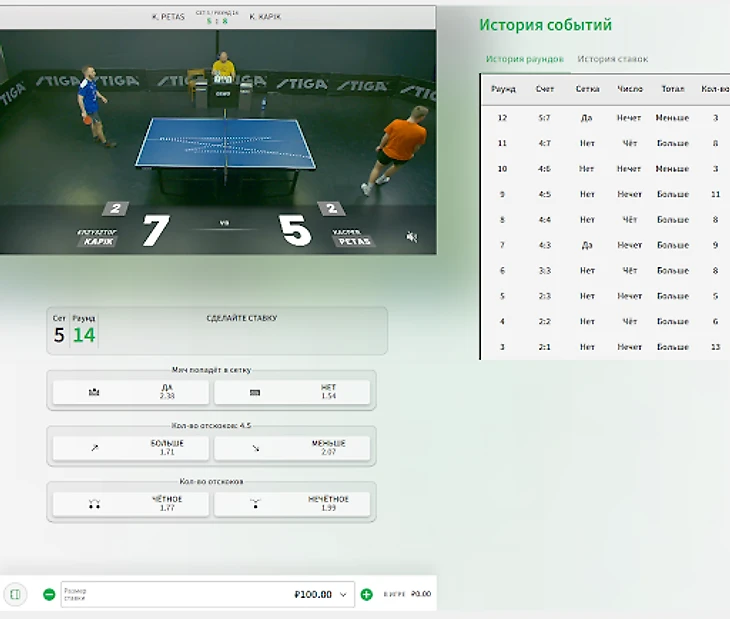
Task: Click the single-ball icon for НЕЧЁТНОЕ
Action: click(x=254, y=504)
